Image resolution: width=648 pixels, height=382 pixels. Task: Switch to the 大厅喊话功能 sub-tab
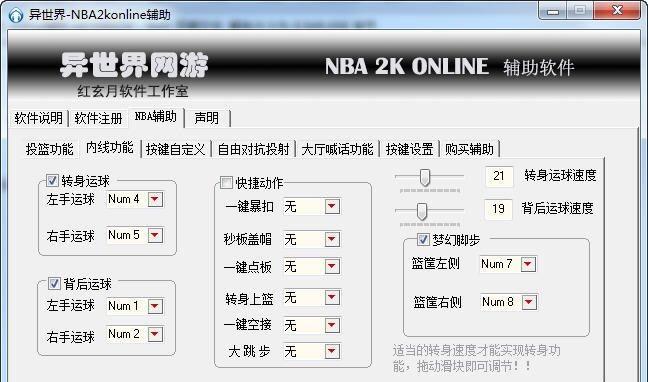[337, 149]
